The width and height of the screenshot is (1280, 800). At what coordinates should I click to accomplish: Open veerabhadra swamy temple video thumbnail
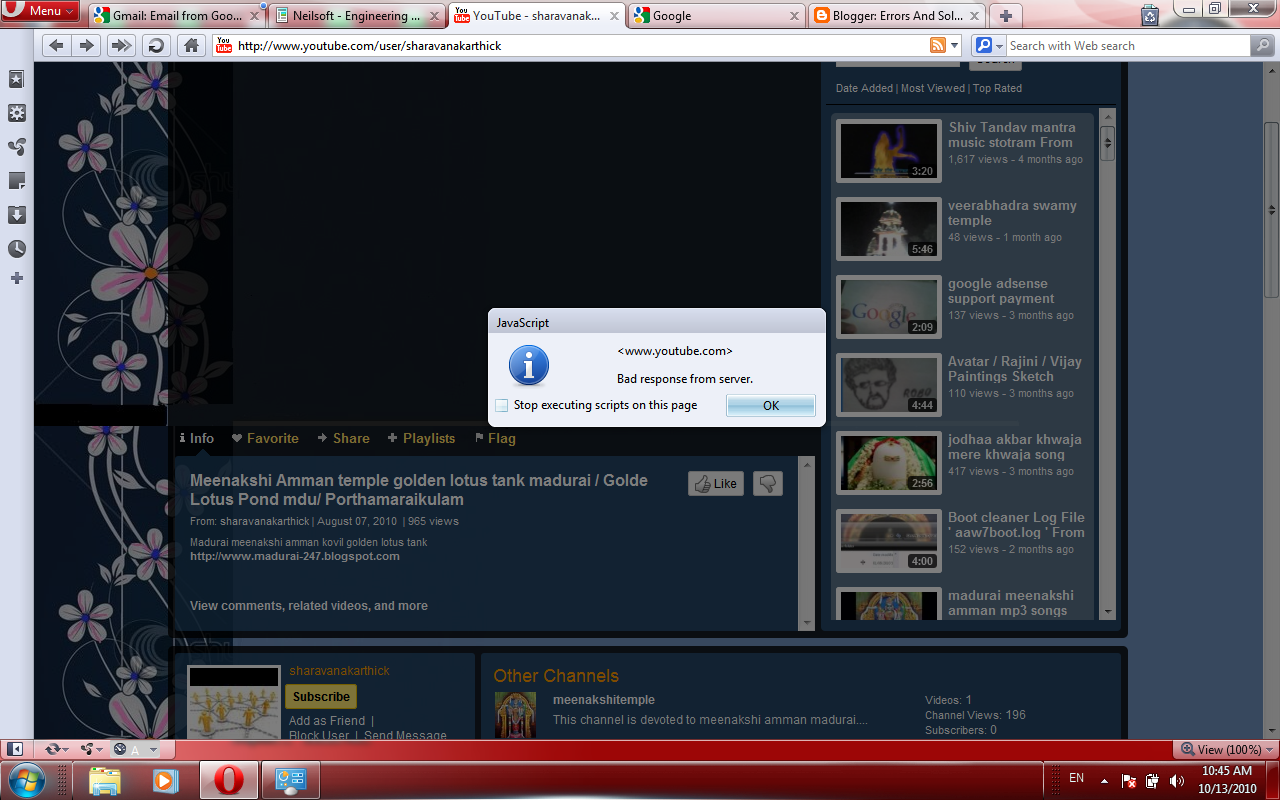pyautogui.click(x=888, y=228)
